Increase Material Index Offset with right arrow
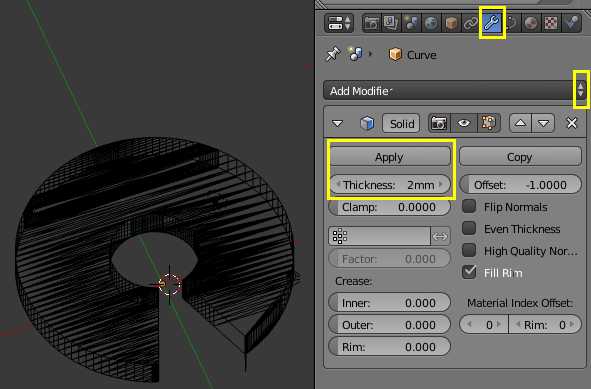 click(x=499, y=324)
